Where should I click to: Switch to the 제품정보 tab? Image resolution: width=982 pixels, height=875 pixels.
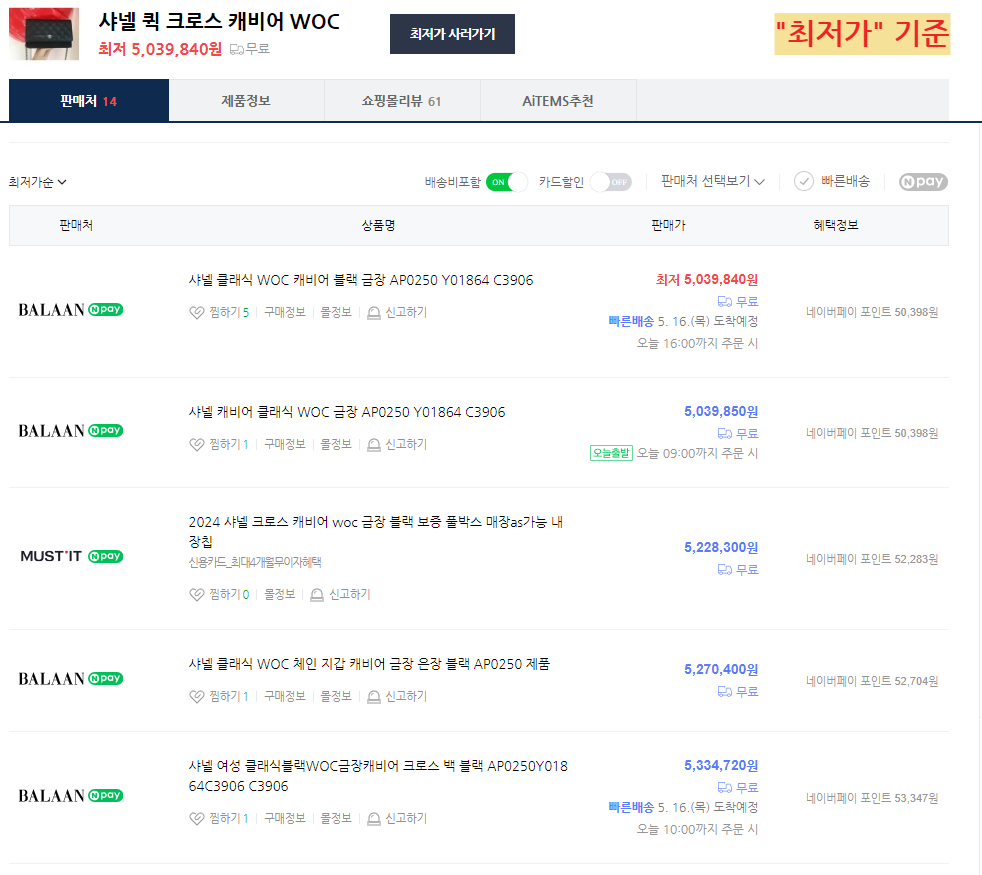pos(246,101)
